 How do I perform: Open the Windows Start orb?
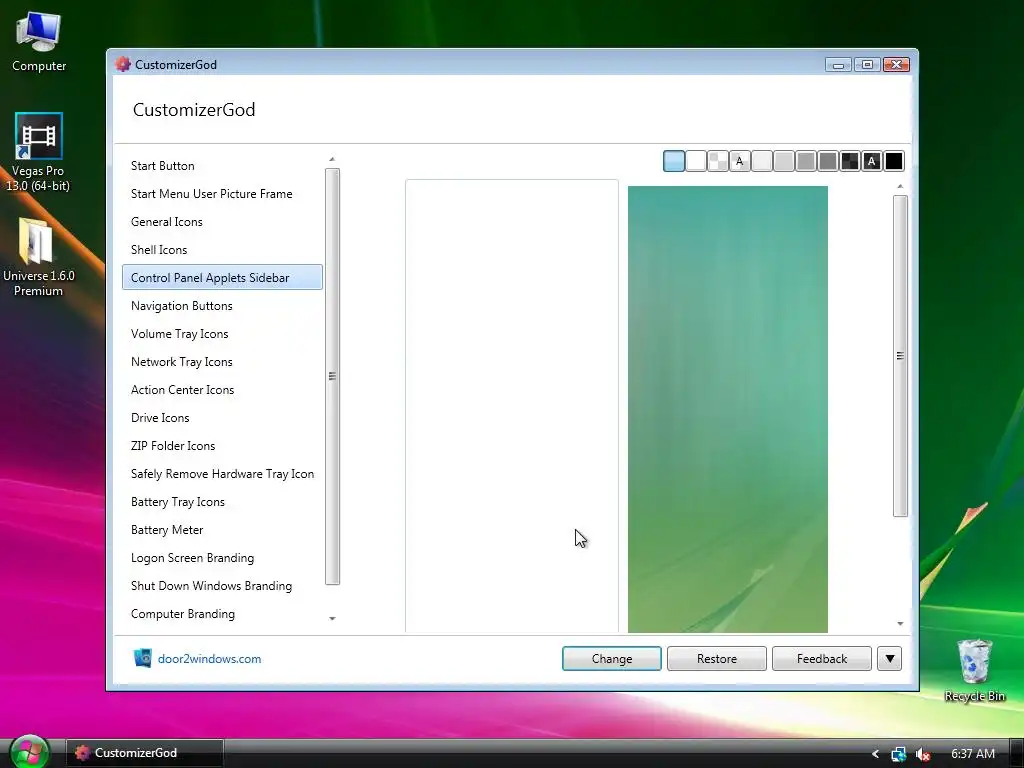click(x=29, y=752)
